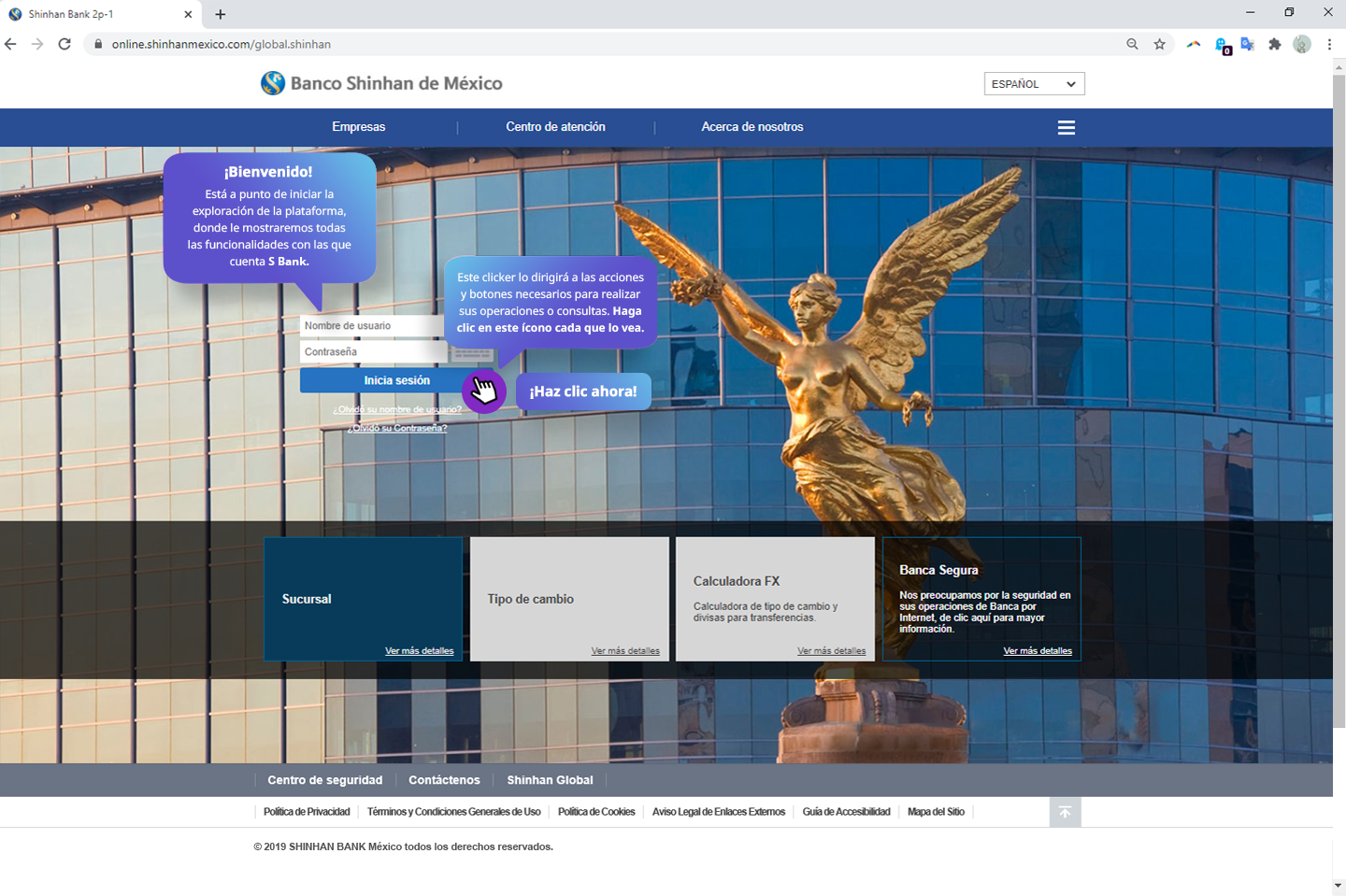Click the padlock site info icon
Image resolution: width=1346 pixels, height=896 pixels.
[98, 44]
